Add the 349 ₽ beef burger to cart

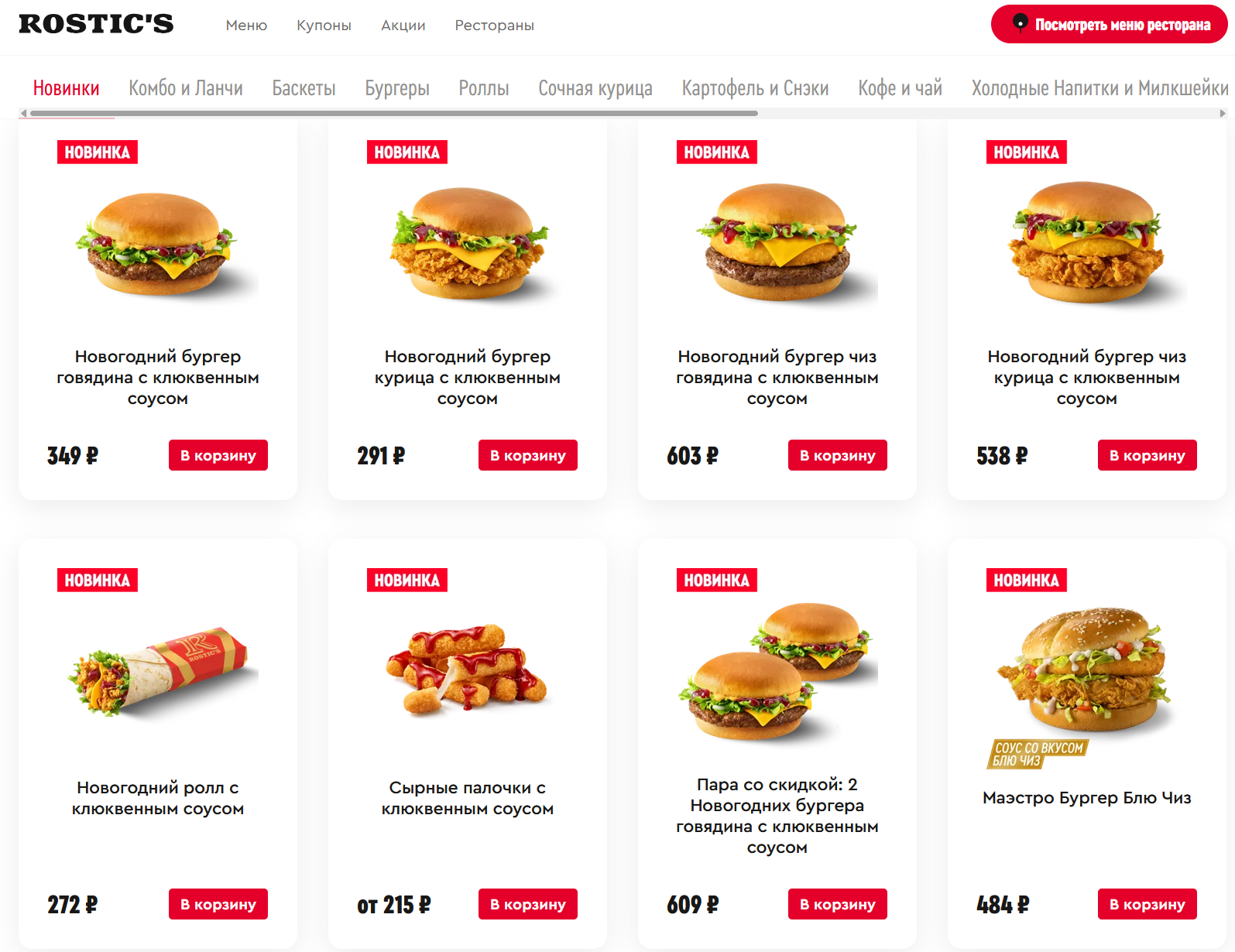tap(218, 455)
